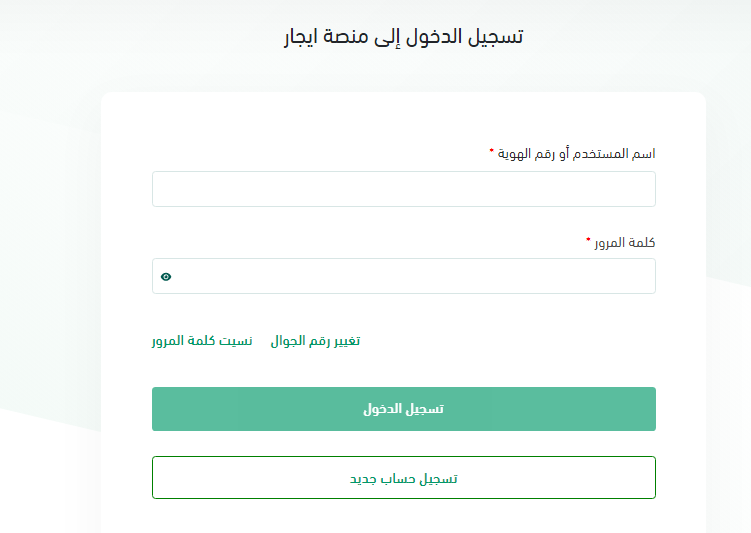Open the تغيير رقم الجوال link
This screenshot has height=533, width=751.
click(315, 341)
